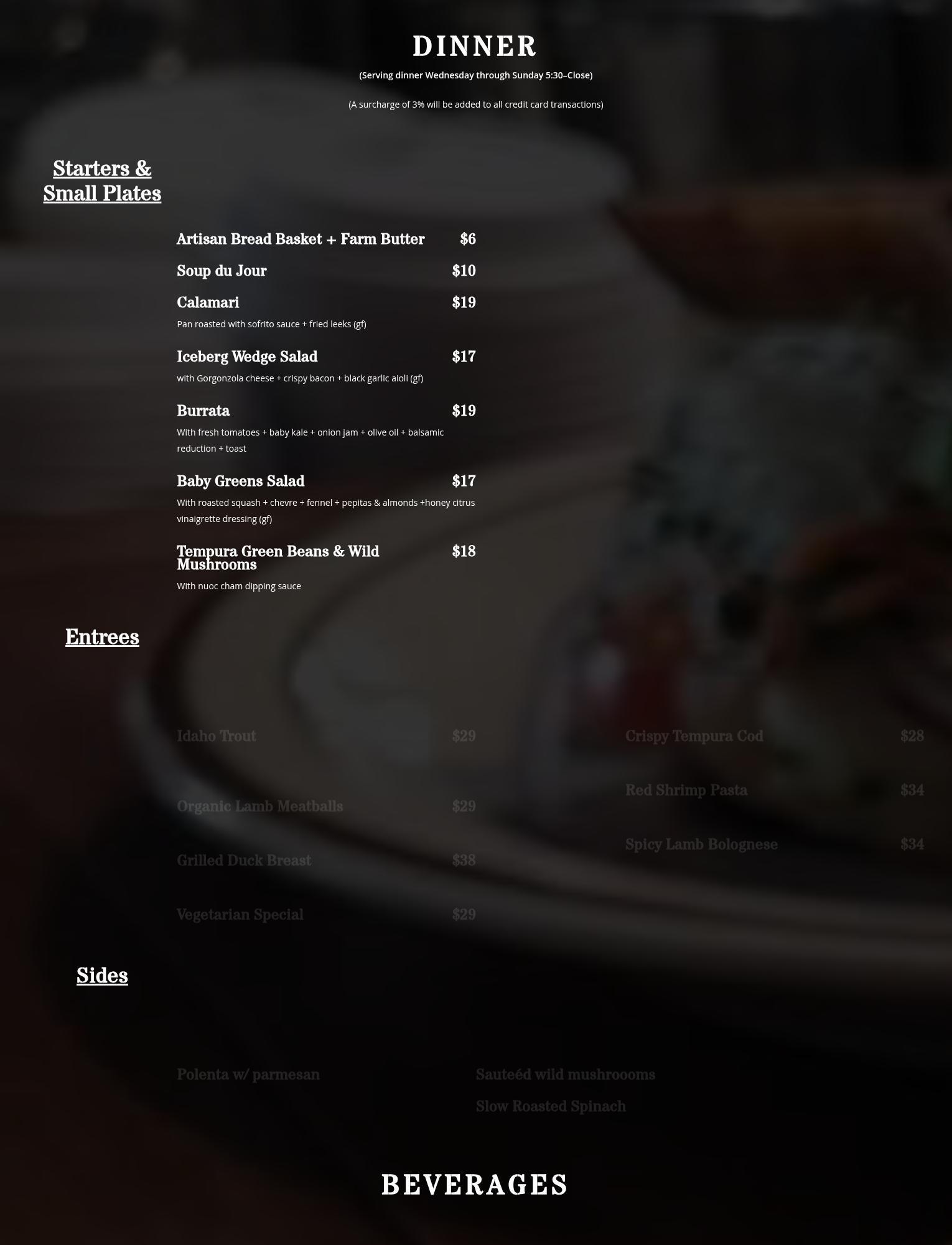Click the Vegetarian Special entree
Image resolution: width=952 pixels, height=1245 pixels.
click(240, 915)
